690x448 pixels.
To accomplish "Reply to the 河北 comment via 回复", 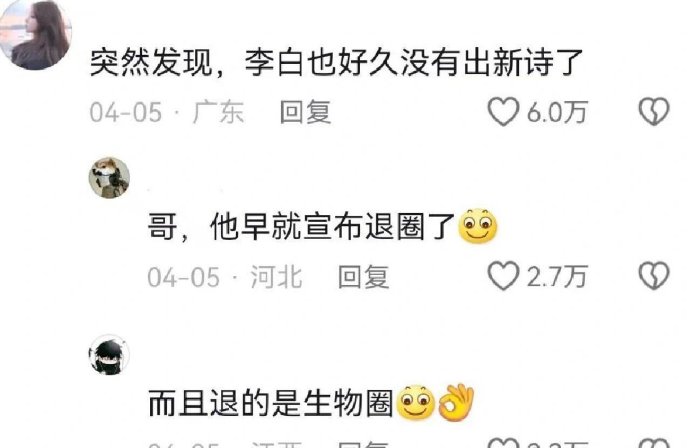I will (363, 277).
